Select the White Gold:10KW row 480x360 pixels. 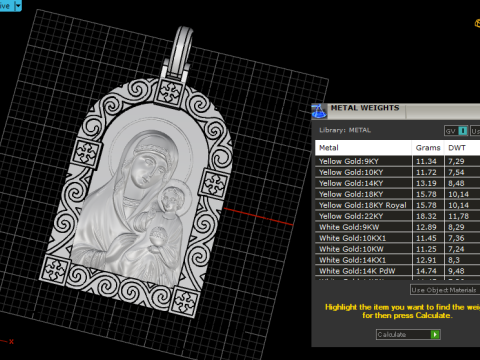[398, 249]
